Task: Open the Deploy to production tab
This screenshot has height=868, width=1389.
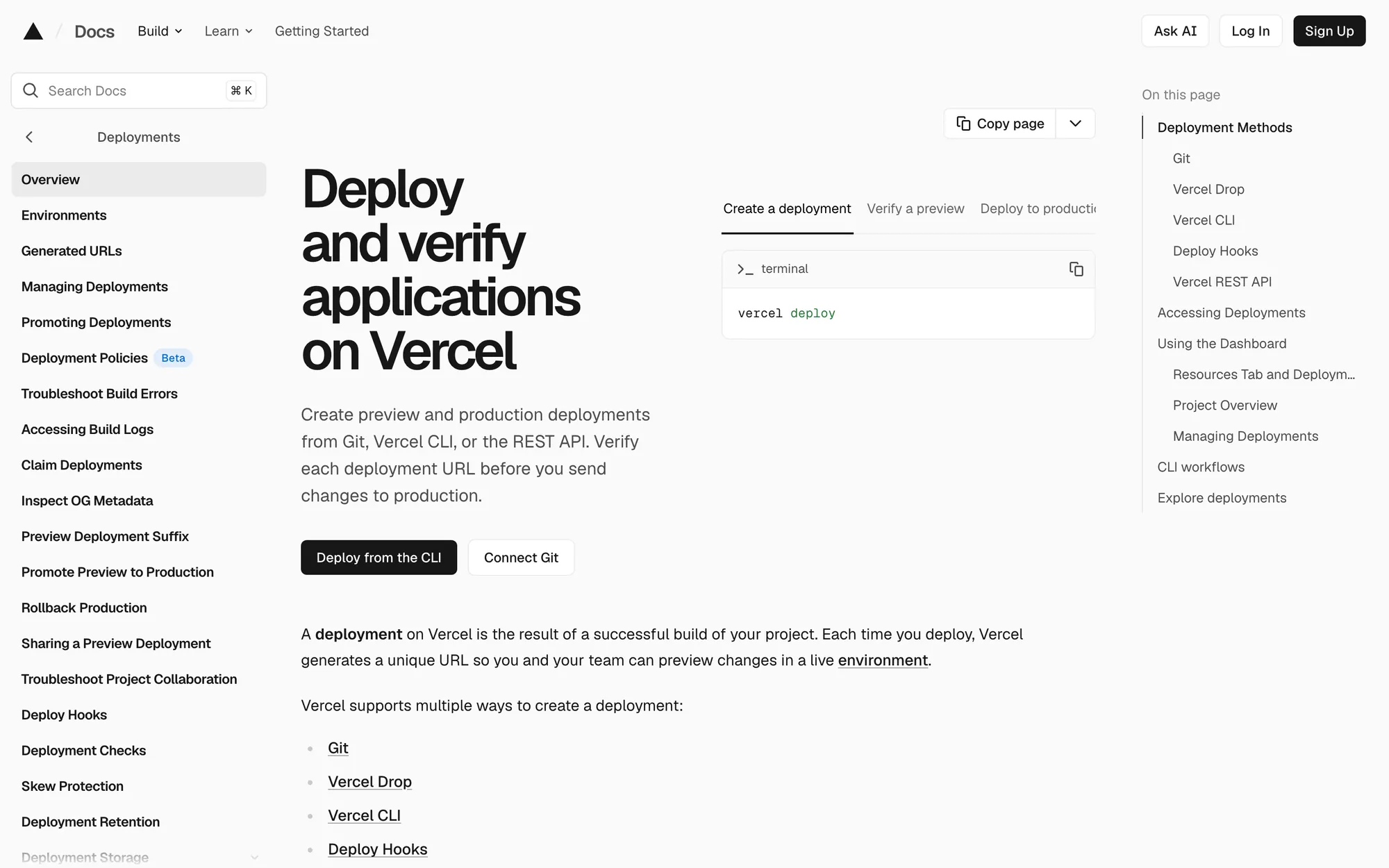Action: [x=1038, y=208]
